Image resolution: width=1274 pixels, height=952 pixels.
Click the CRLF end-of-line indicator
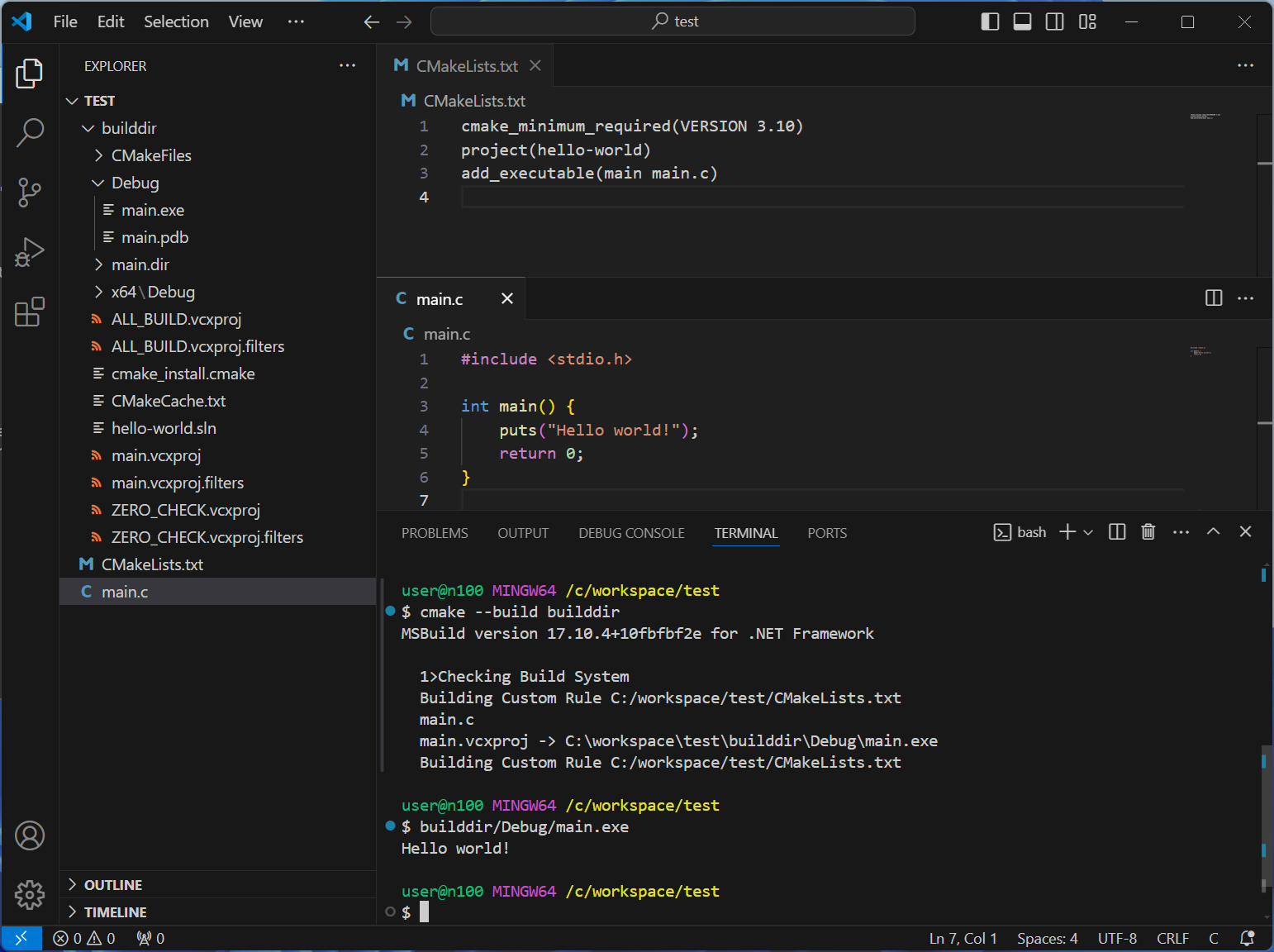coord(1172,939)
